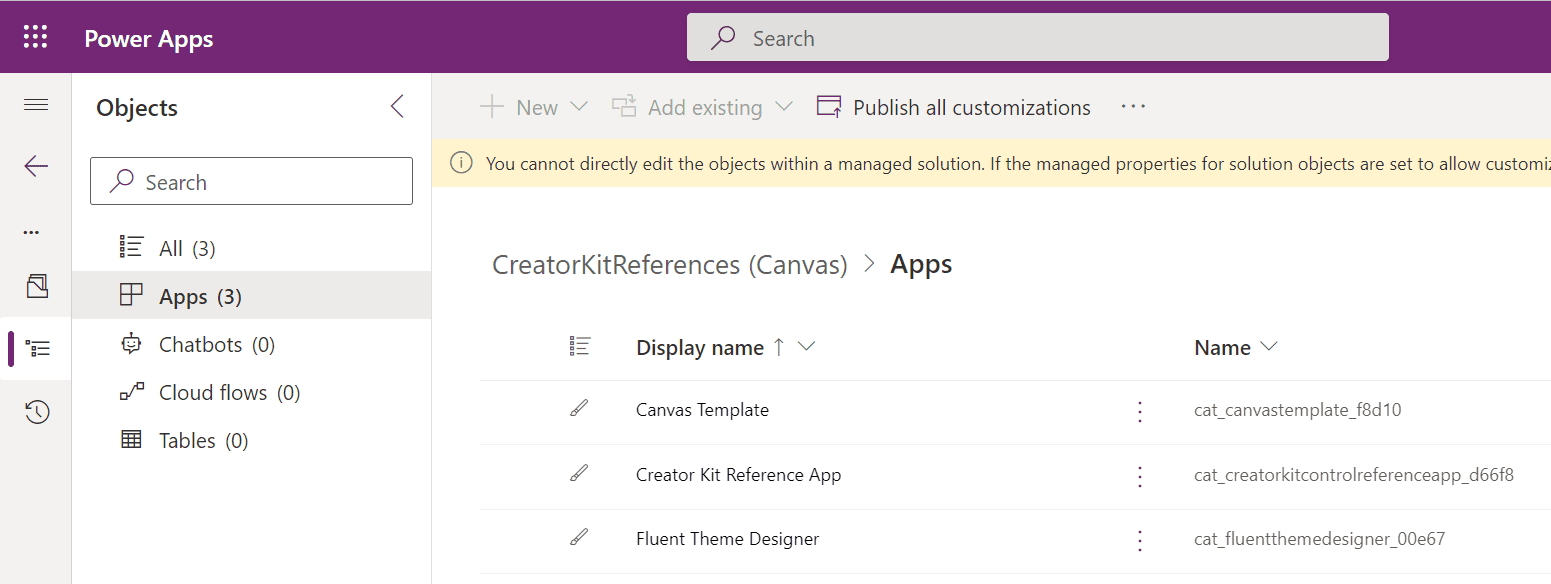Screen dimensions: 1551x584
Task: Click the Publish all customizations icon
Action: coord(829,106)
